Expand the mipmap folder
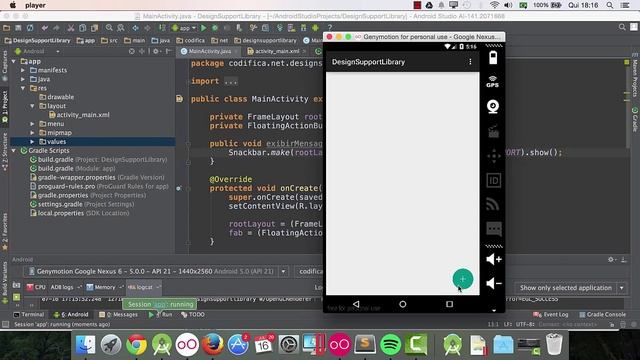640x360 pixels. [32, 133]
